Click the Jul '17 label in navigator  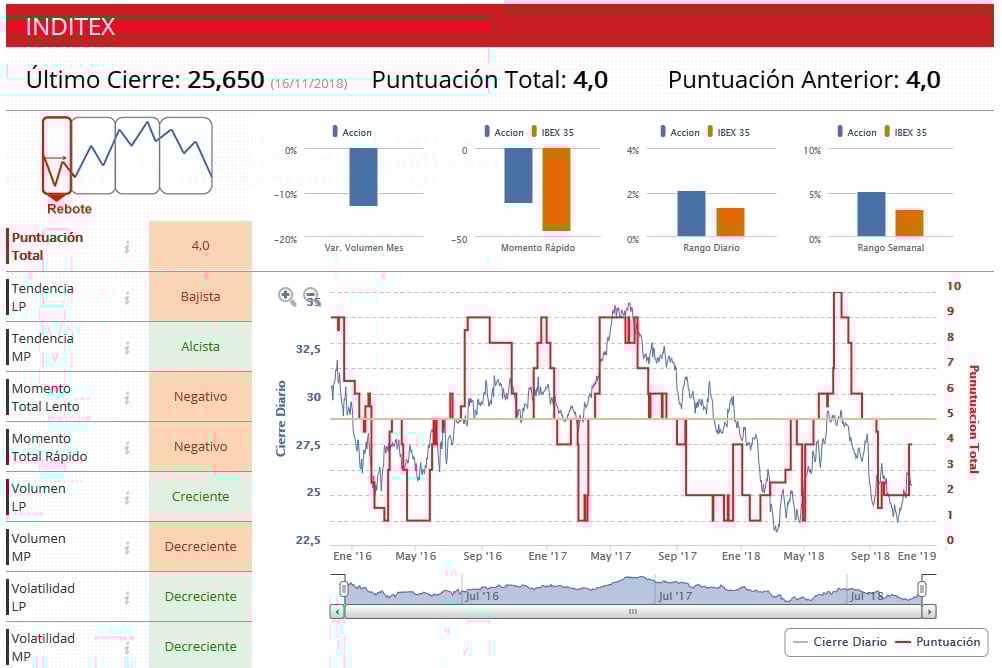tap(675, 596)
